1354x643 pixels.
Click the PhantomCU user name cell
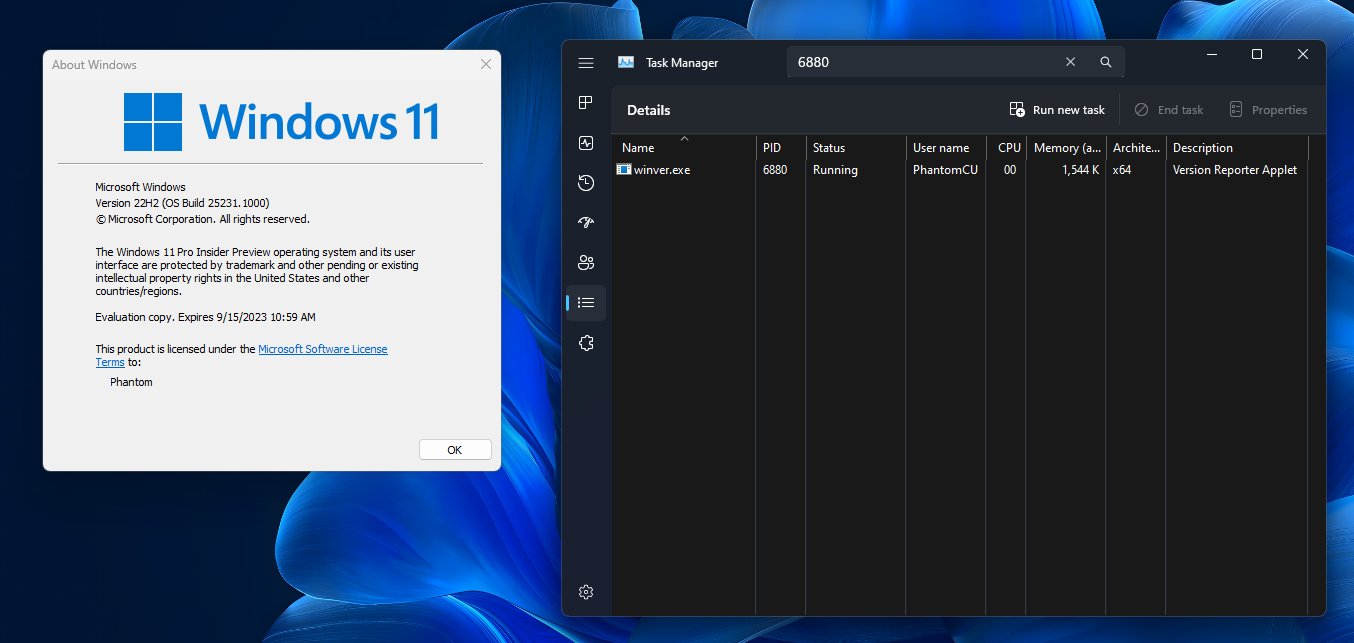[945, 170]
